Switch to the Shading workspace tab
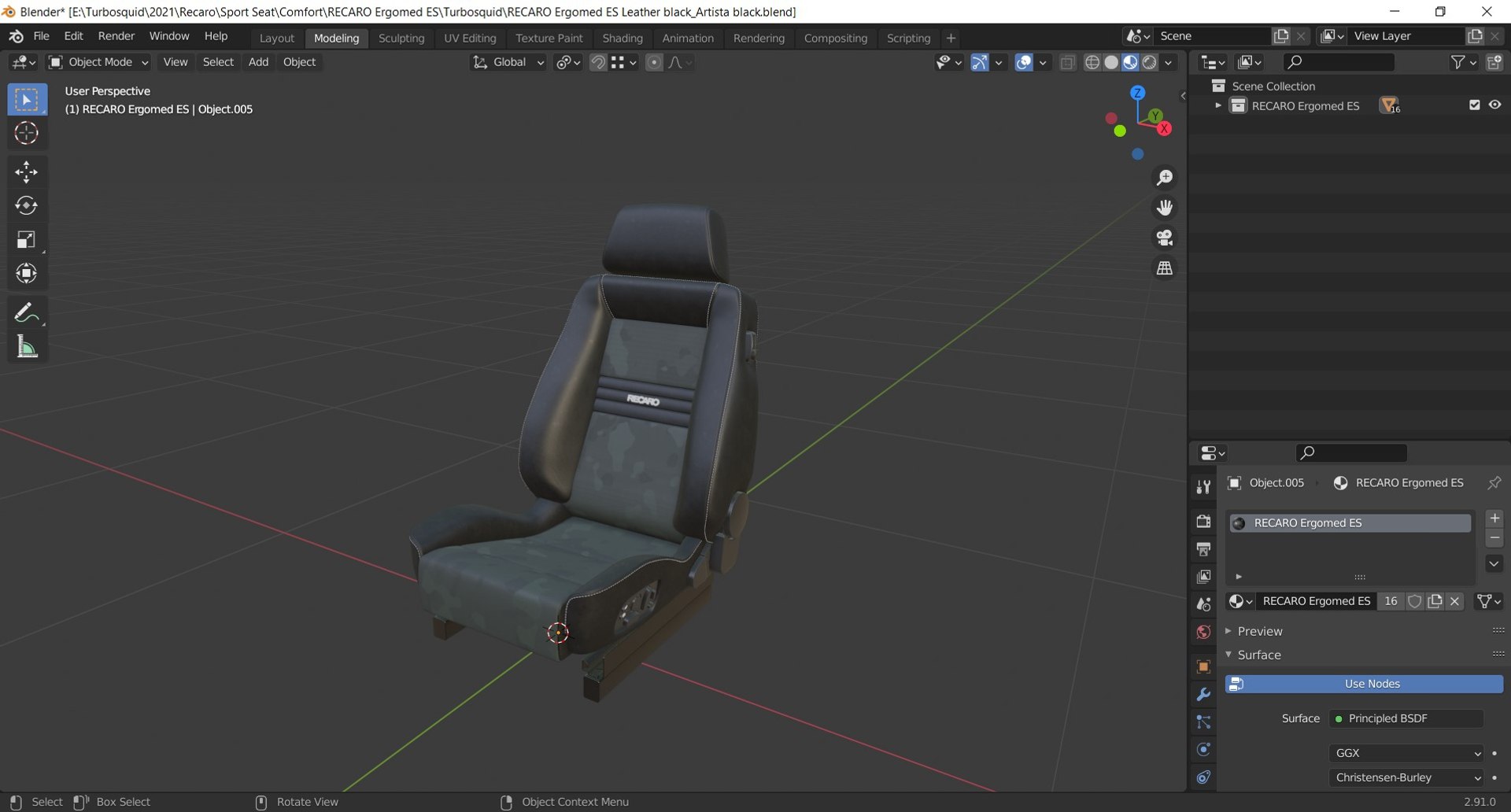This screenshot has width=1511, height=812. tap(623, 38)
